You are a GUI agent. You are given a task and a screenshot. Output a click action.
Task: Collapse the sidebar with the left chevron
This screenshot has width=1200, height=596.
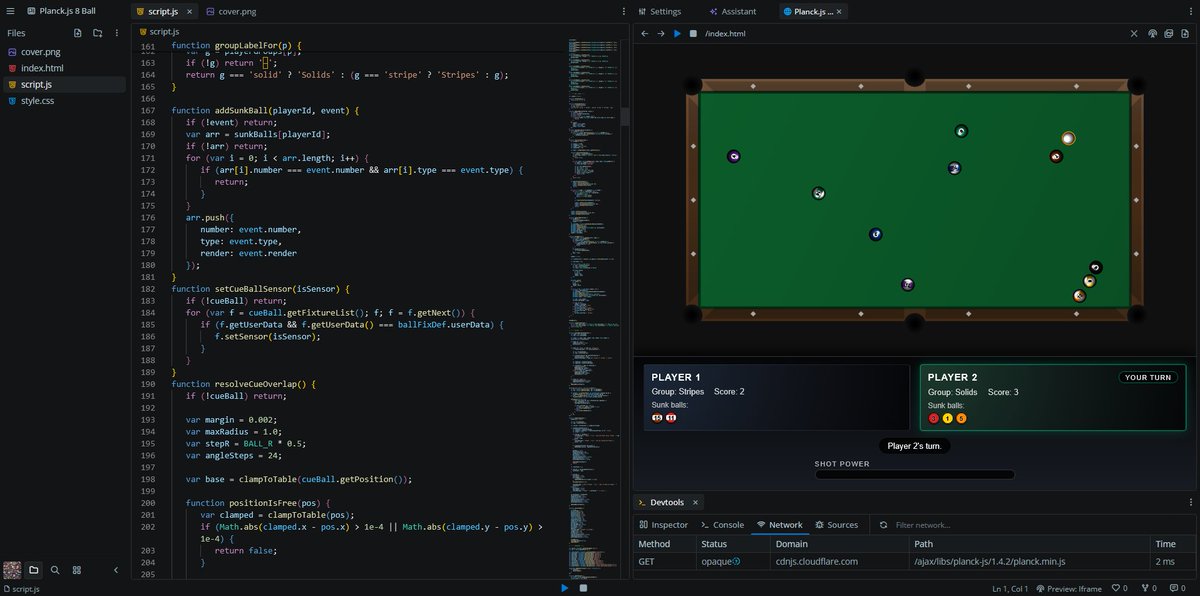115,570
